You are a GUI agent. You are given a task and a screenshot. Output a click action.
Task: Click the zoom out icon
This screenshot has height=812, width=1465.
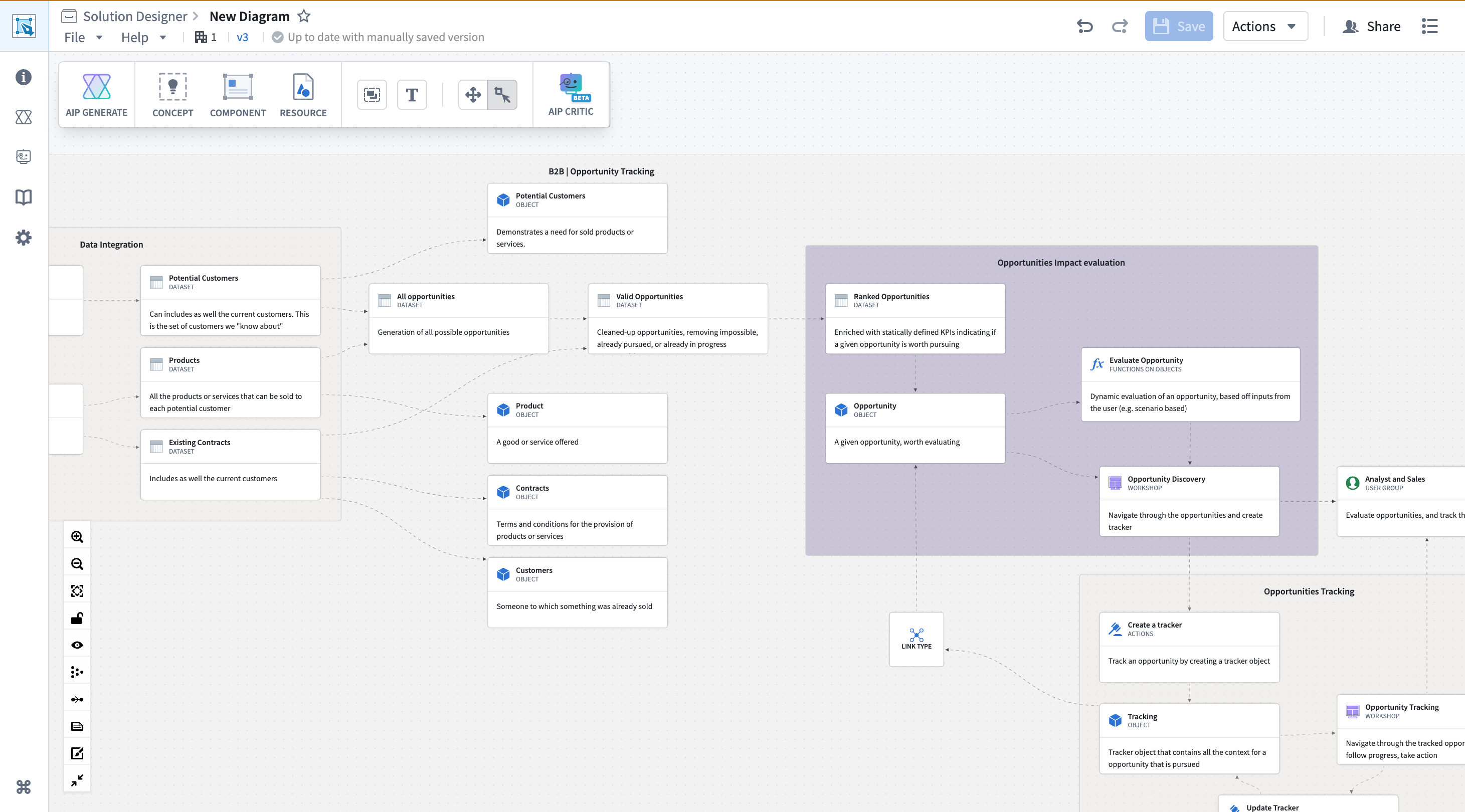[x=77, y=563]
